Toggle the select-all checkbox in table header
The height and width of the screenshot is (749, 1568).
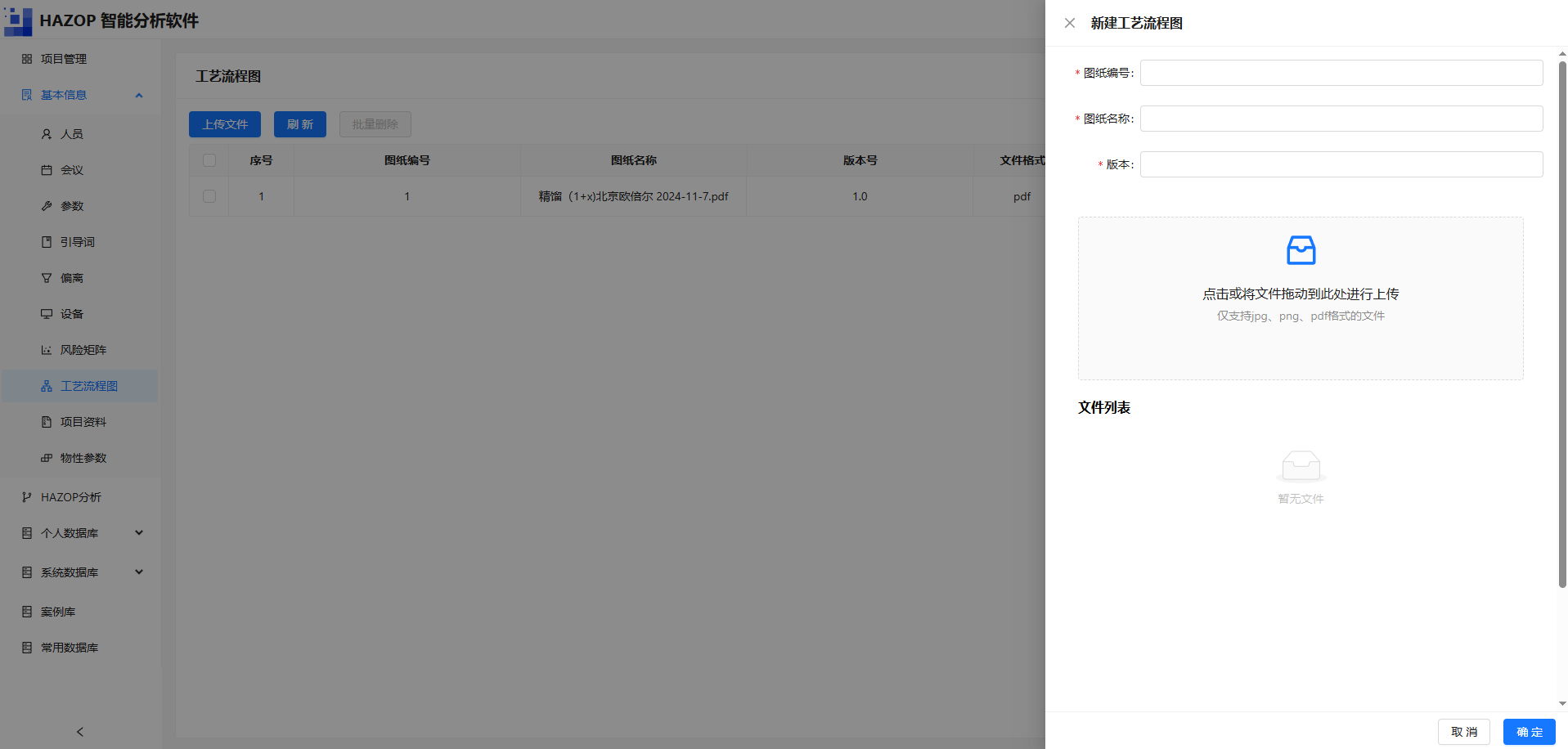tap(209, 160)
